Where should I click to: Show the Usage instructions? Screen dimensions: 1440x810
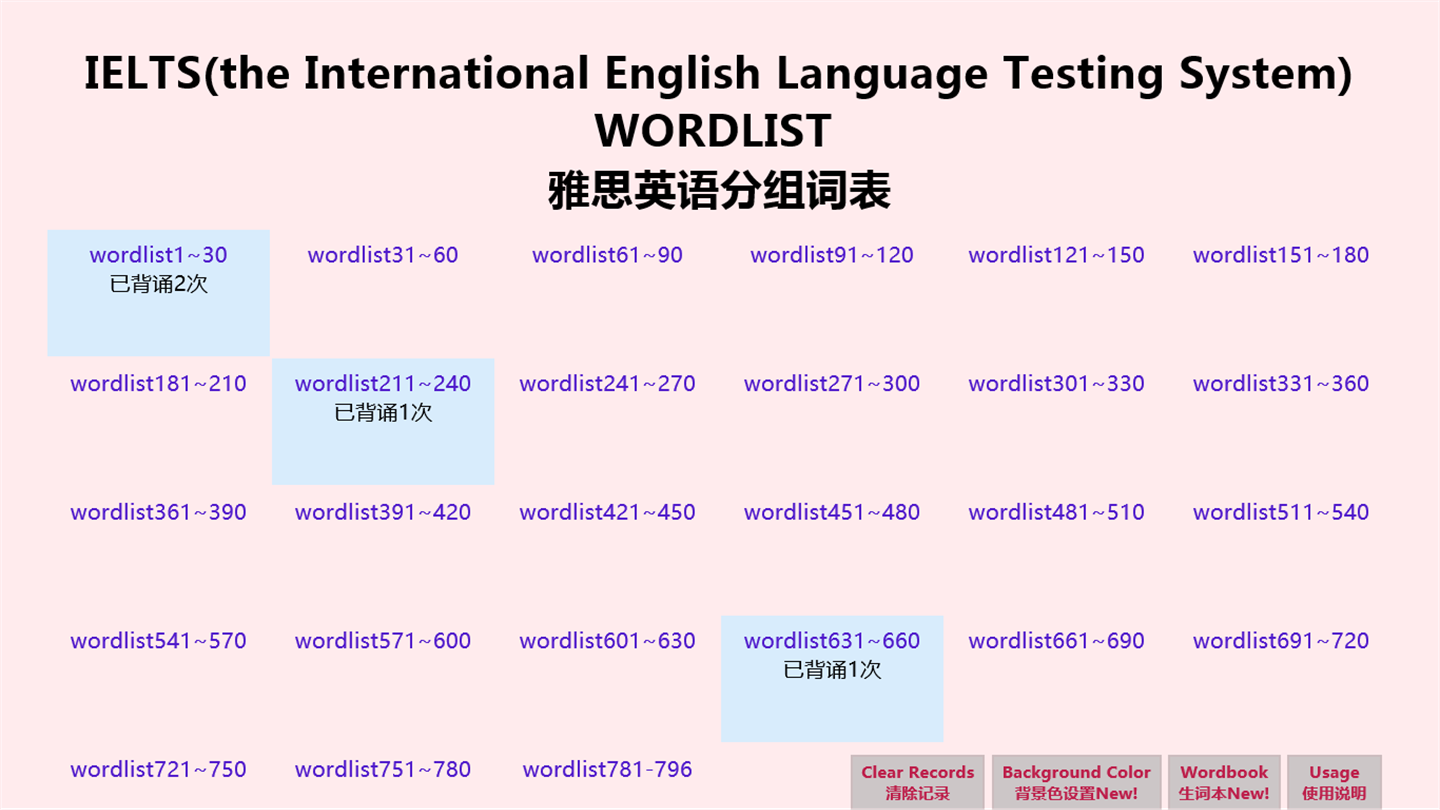(1334, 782)
